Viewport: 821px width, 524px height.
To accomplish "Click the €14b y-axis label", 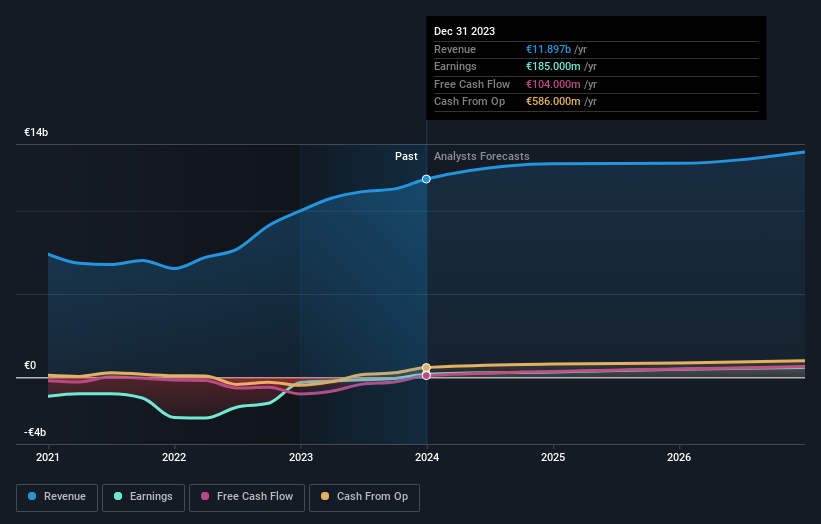I will 36,132.
